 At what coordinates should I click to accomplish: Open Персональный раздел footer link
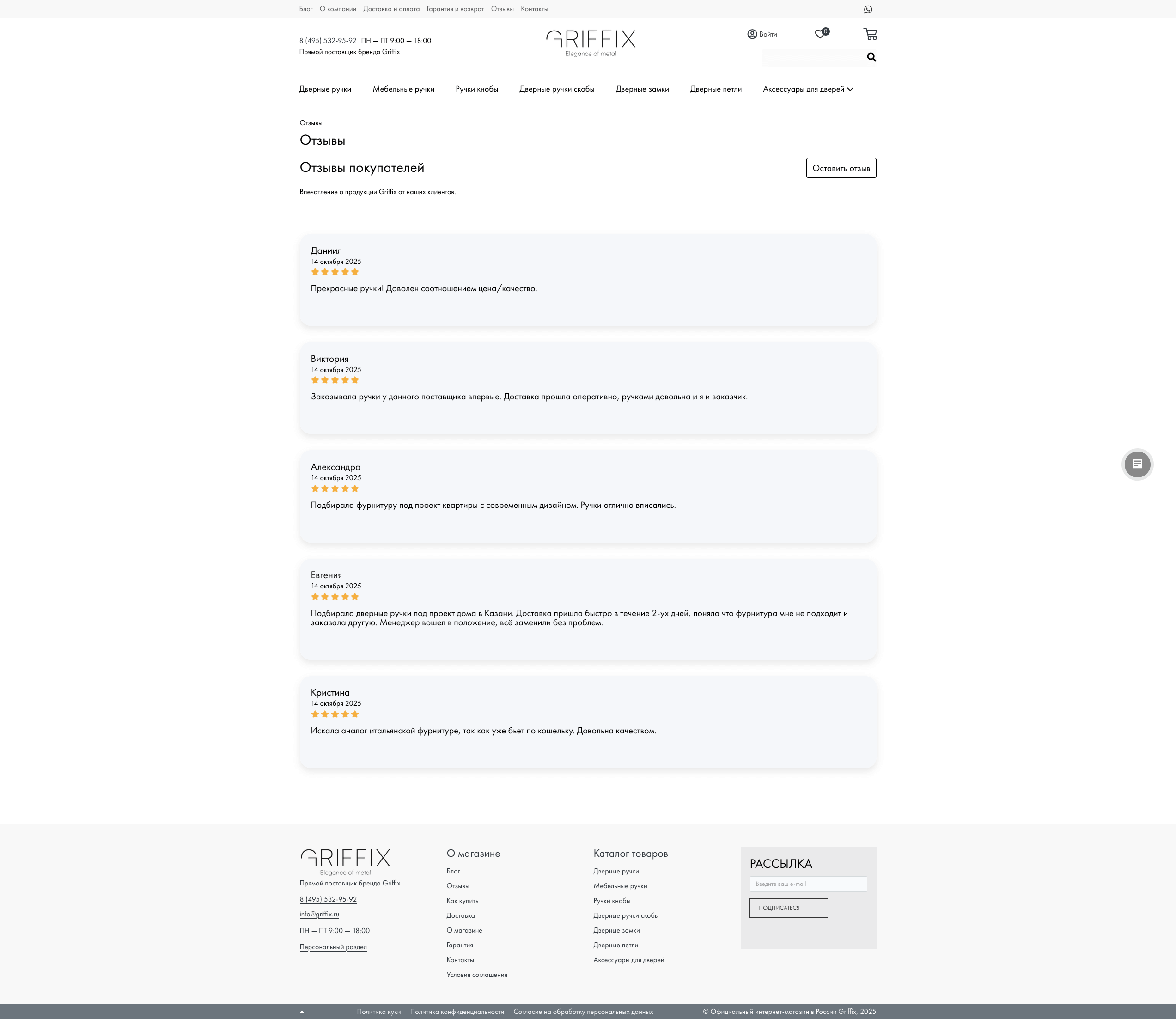coord(333,947)
